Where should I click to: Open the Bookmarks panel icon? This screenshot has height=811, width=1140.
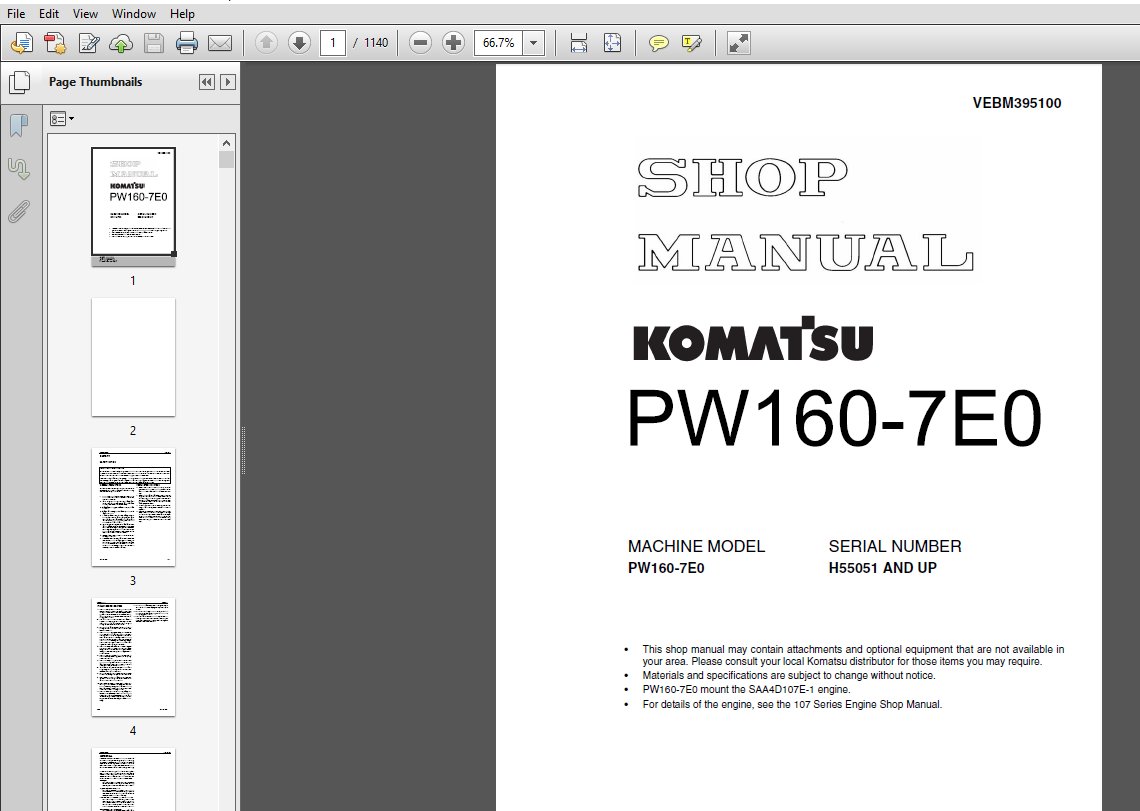pos(19,126)
